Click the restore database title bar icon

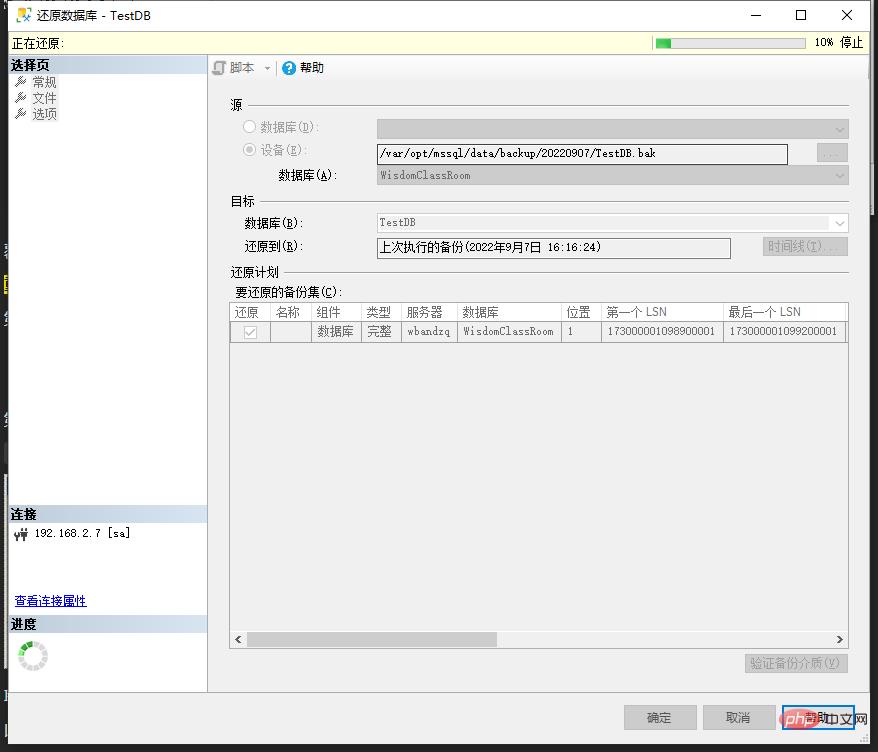22,15
